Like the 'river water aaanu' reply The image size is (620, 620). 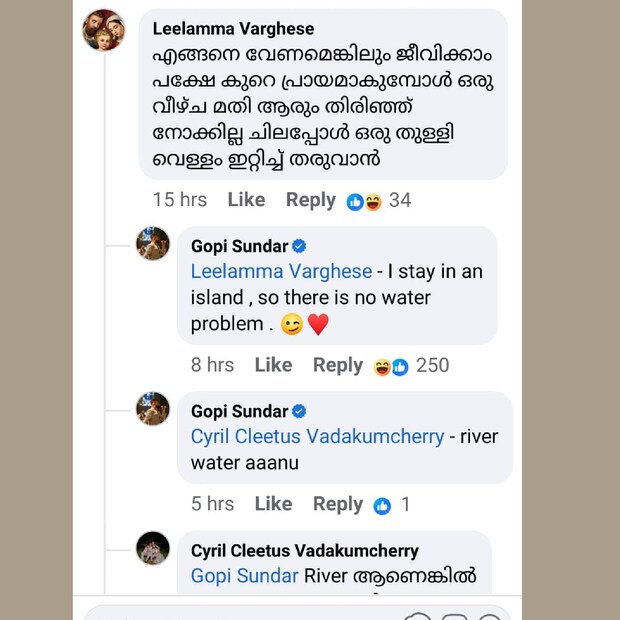click(273, 504)
